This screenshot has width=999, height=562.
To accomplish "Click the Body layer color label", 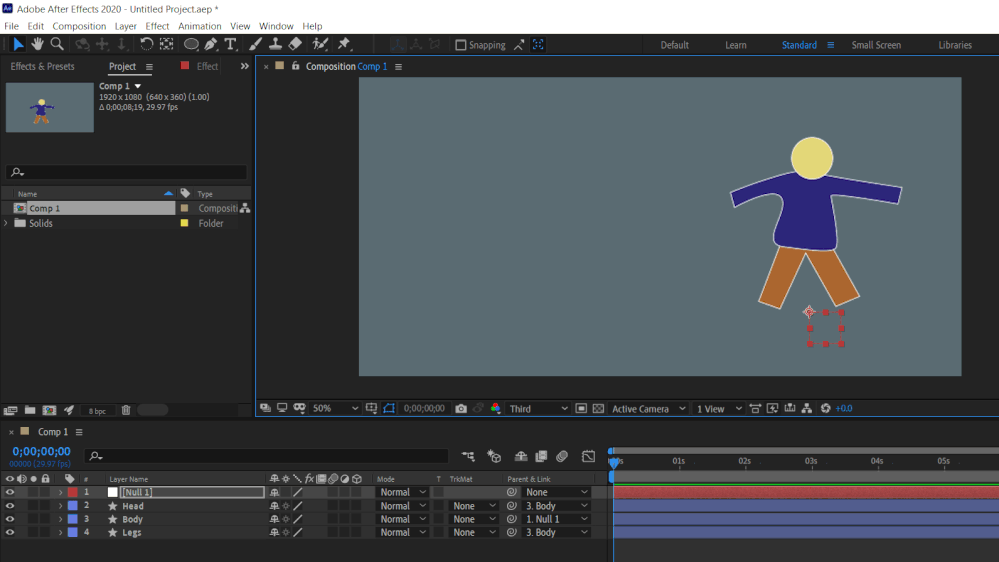I will click(73, 519).
